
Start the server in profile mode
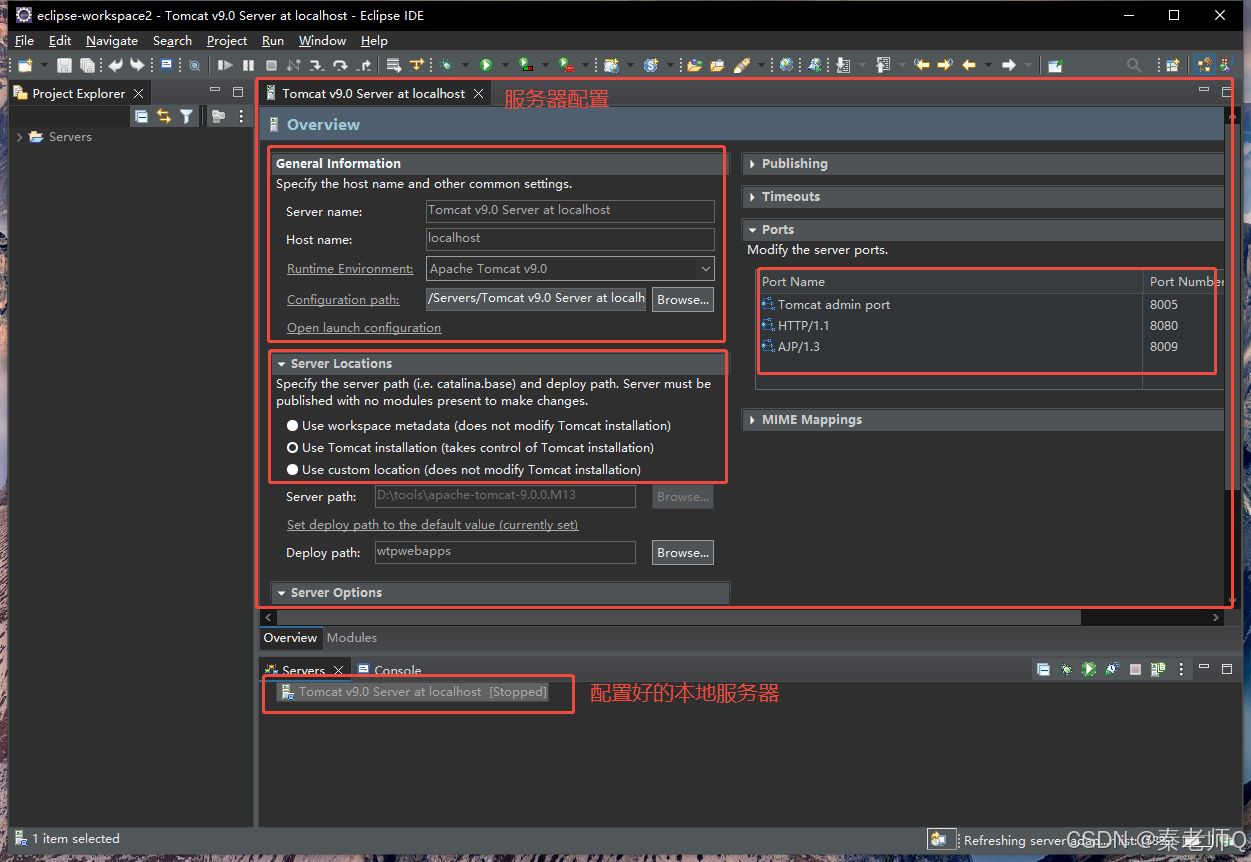(1112, 669)
